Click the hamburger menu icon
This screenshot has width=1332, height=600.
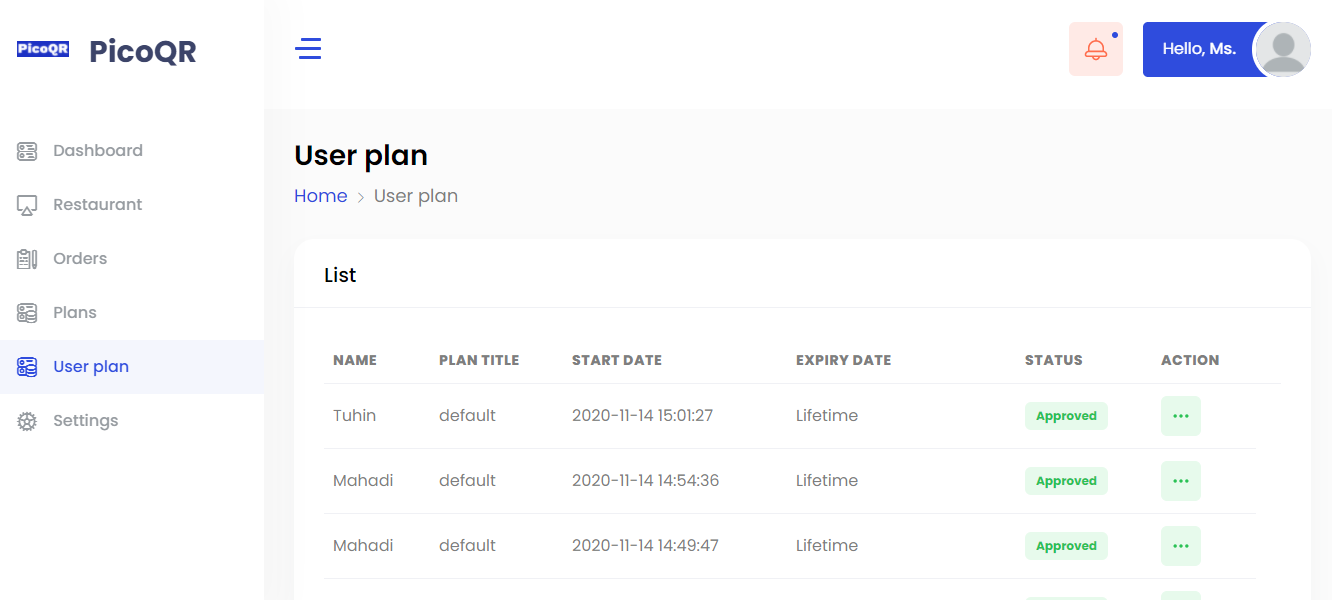308,48
